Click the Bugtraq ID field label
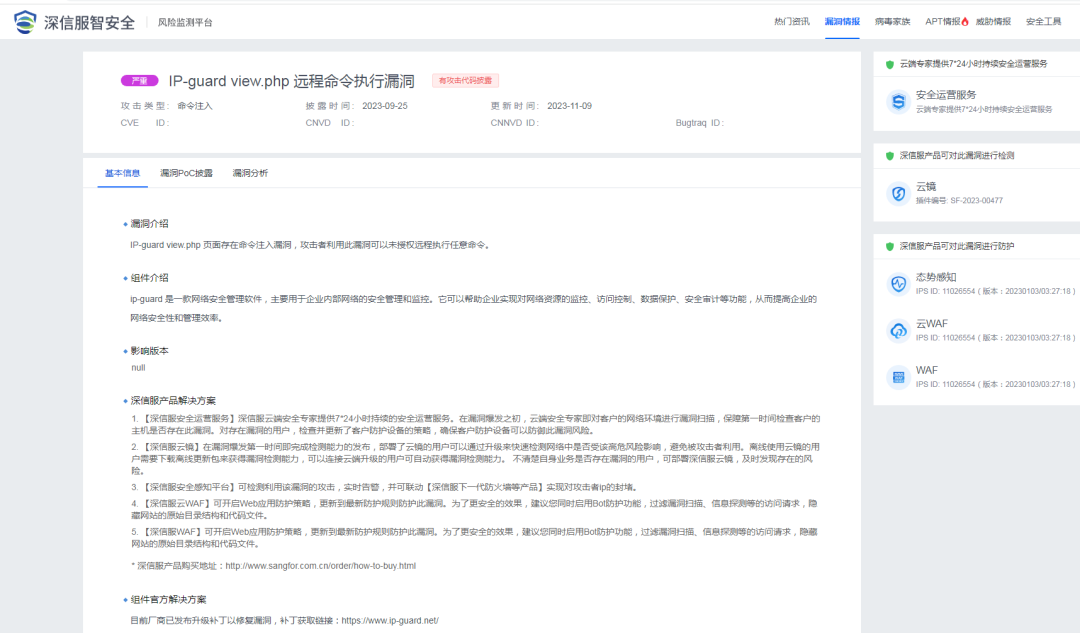Viewport: 1080px width, 633px height. (x=700, y=123)
